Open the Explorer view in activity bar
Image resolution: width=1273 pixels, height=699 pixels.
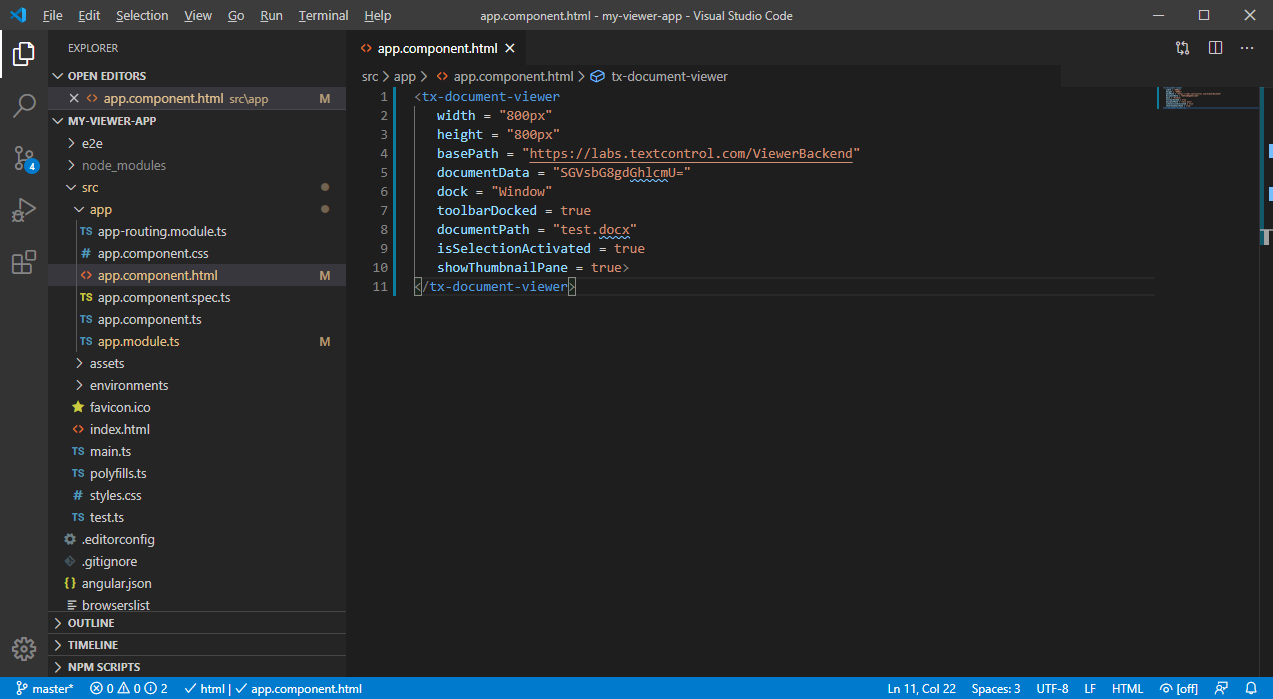pos(23,53)
